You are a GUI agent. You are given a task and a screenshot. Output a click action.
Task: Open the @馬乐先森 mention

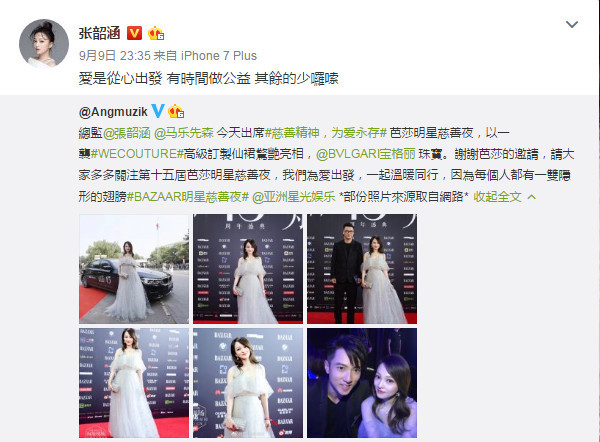tap(184, 133)
